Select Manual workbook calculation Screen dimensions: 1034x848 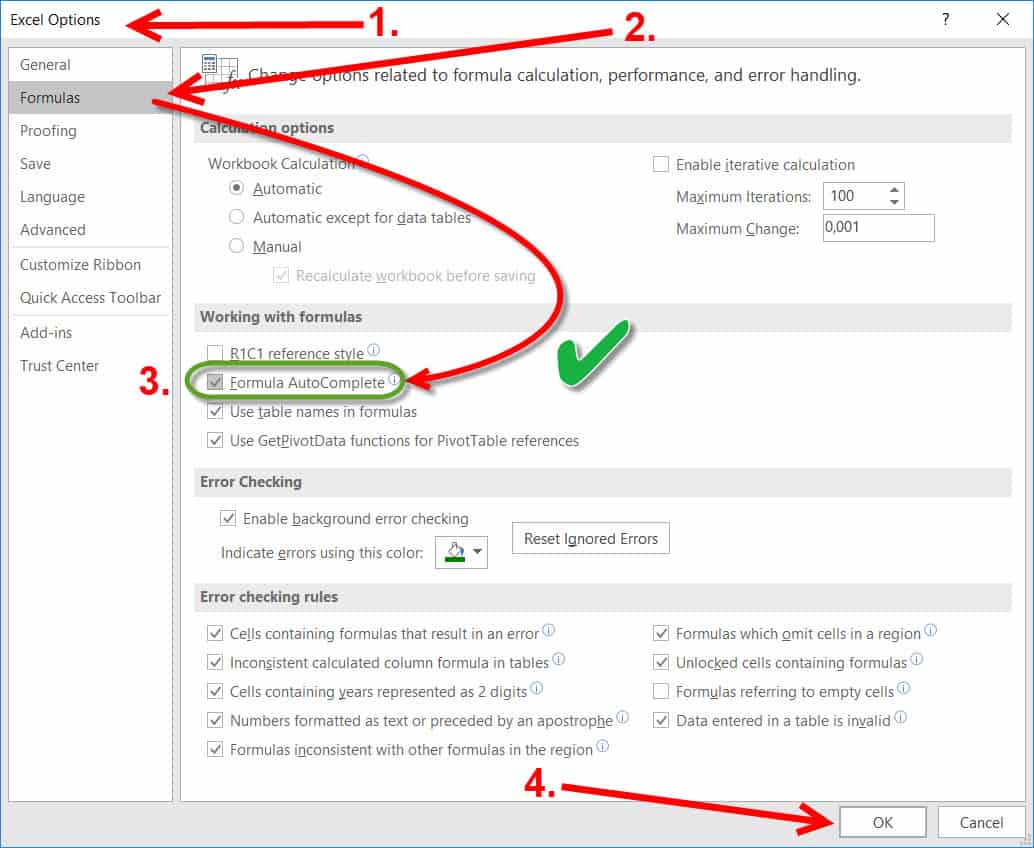coord(236,246)
